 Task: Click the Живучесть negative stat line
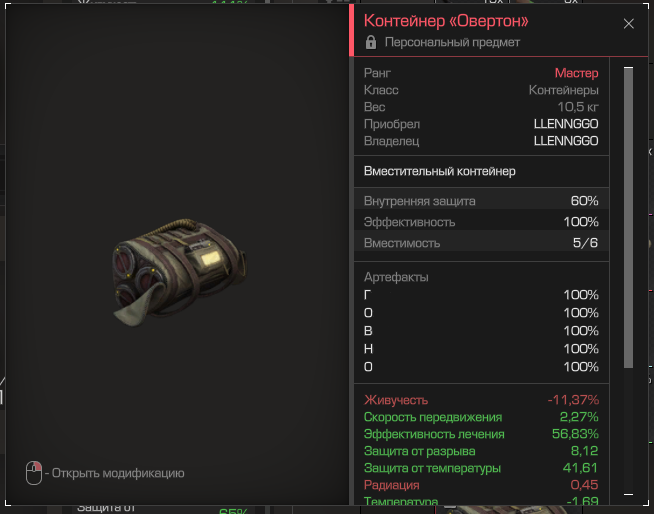[481, 400]
